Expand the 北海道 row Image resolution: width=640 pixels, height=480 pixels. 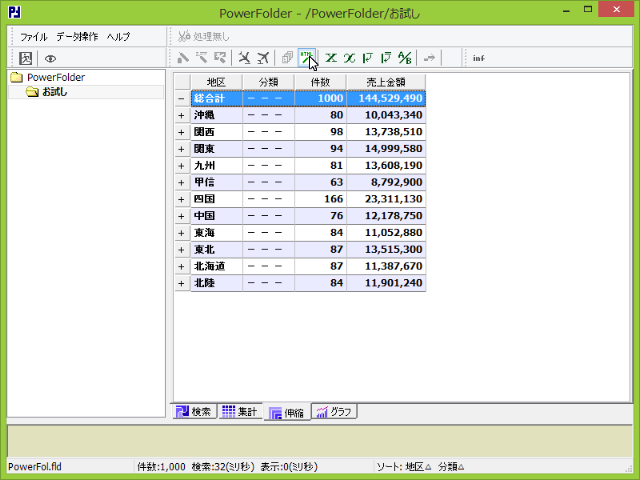182,267
